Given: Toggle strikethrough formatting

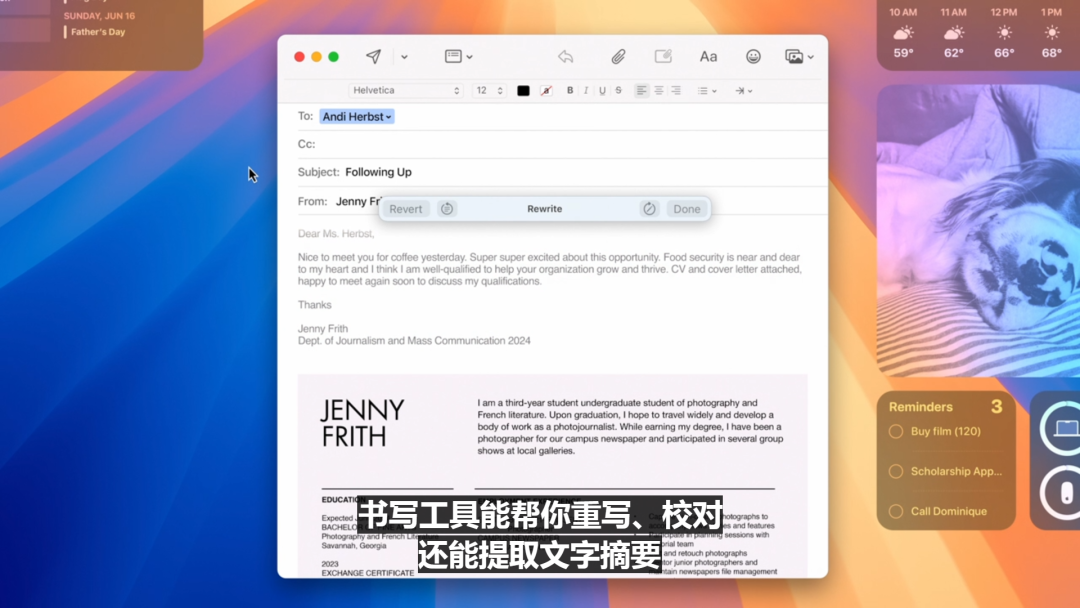Looking at the screenshot, I should [619, 90].
